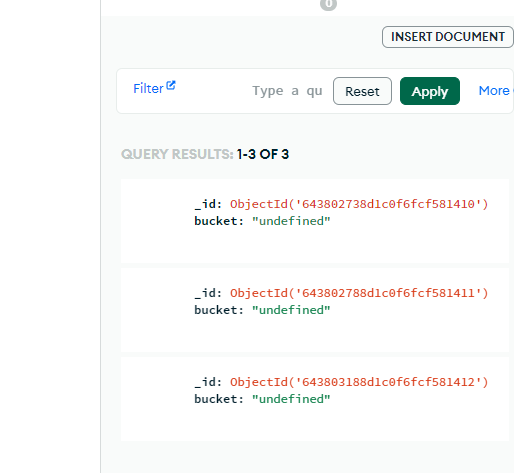
Task: Focus the 'Type a query' filter input
Action: 287,91
